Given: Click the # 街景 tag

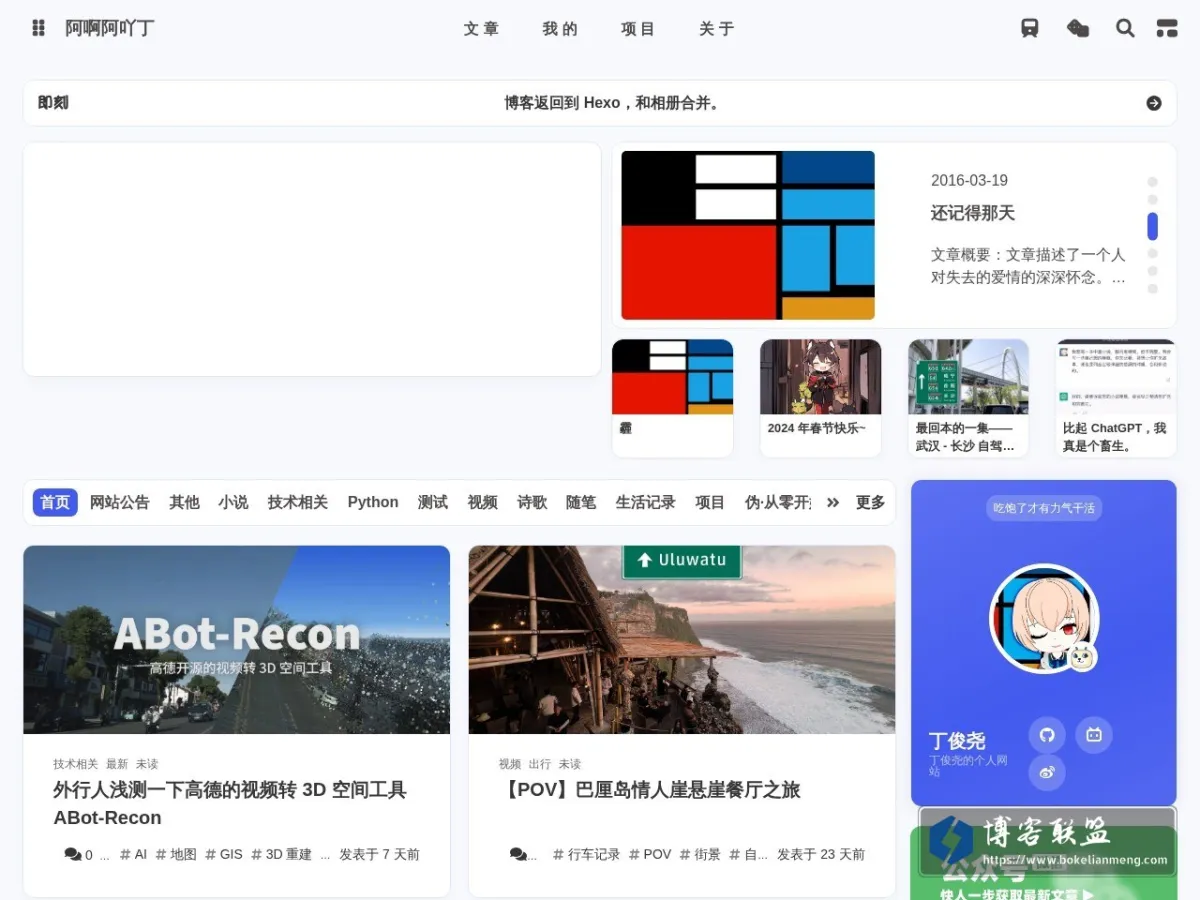Looking at the screenshot, I should click(x=700, y=854).
